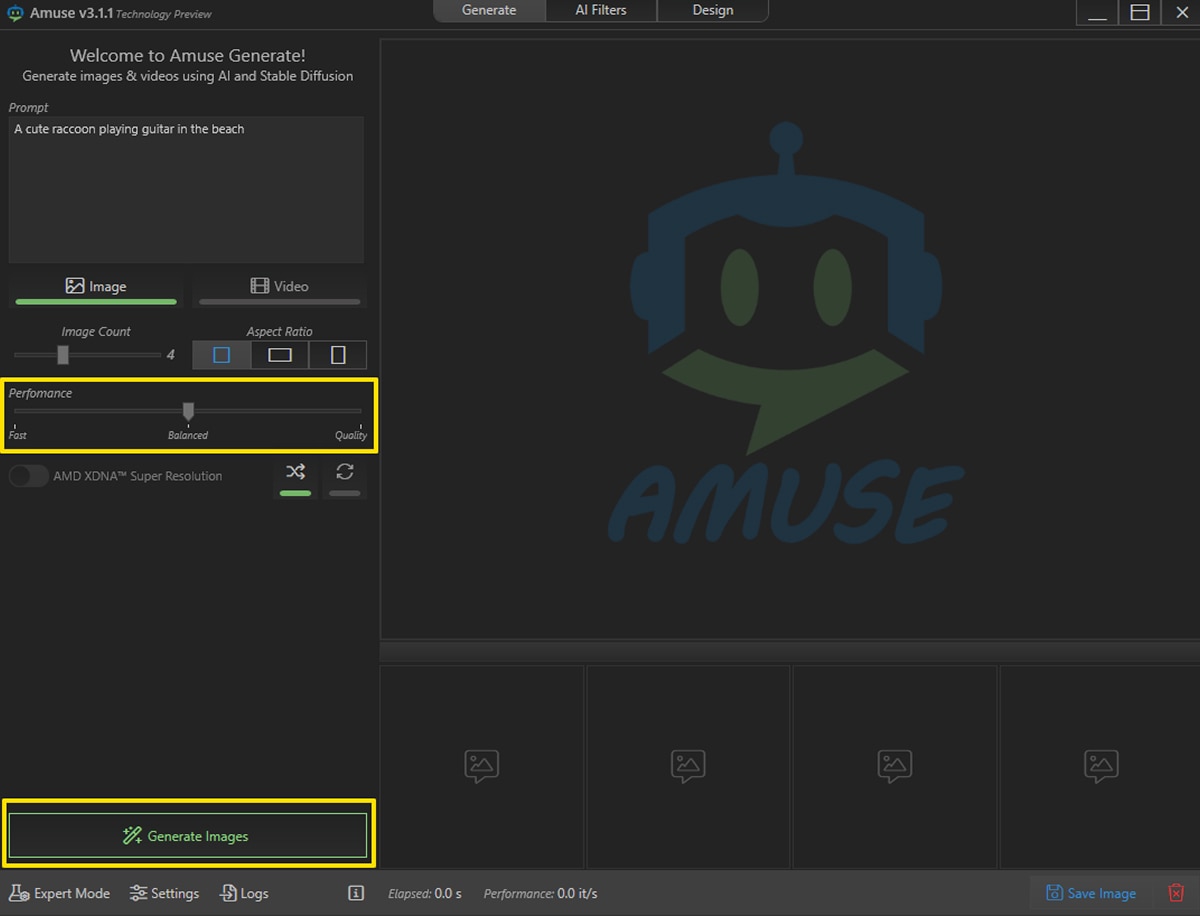Switch to the Design tab
The height and width of the screenshot is (916, 1200).
[x=712, y=10]
